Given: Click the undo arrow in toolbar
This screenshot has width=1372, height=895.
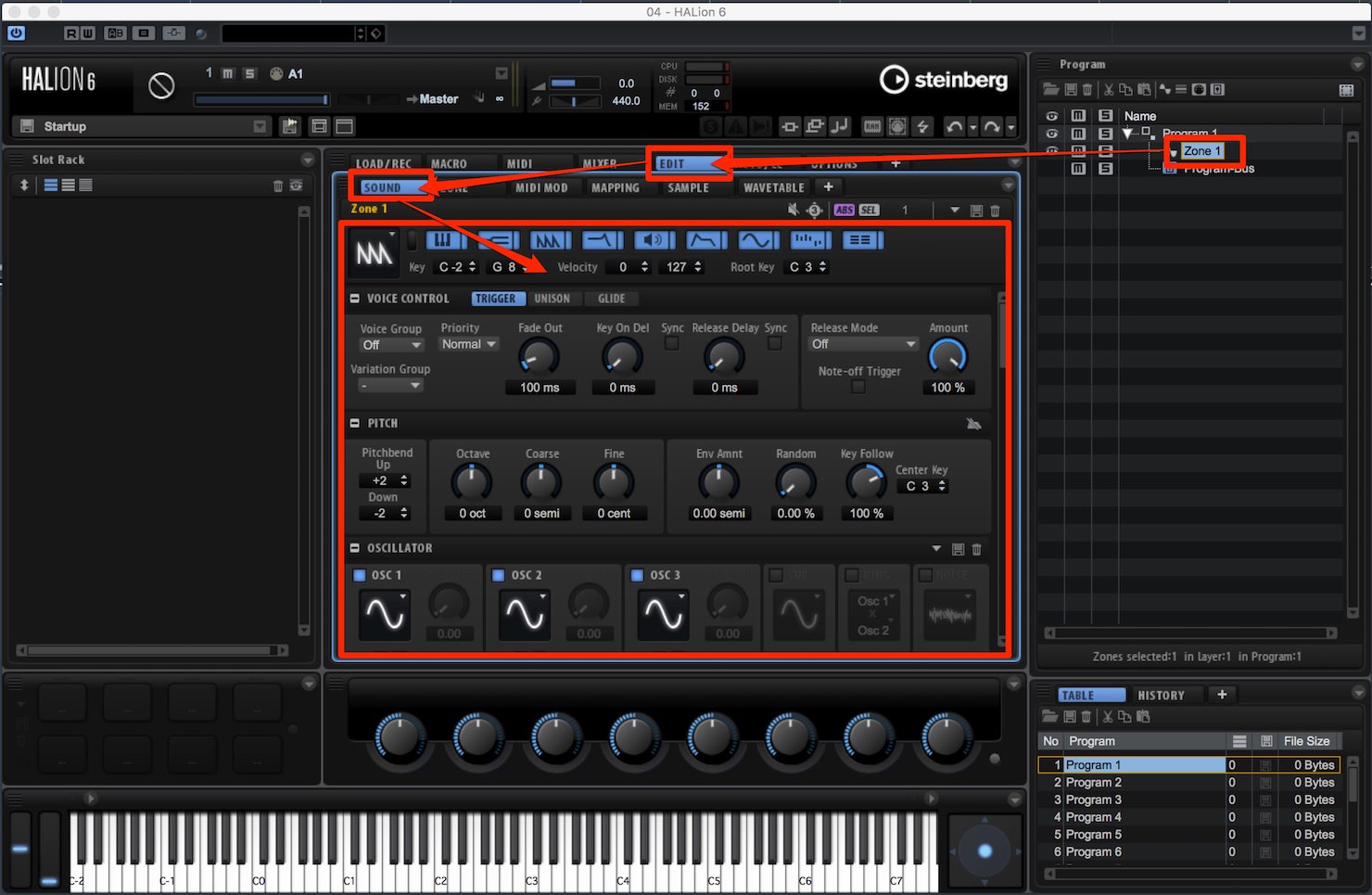Looking at the screenshot, I should coord(954,127).
